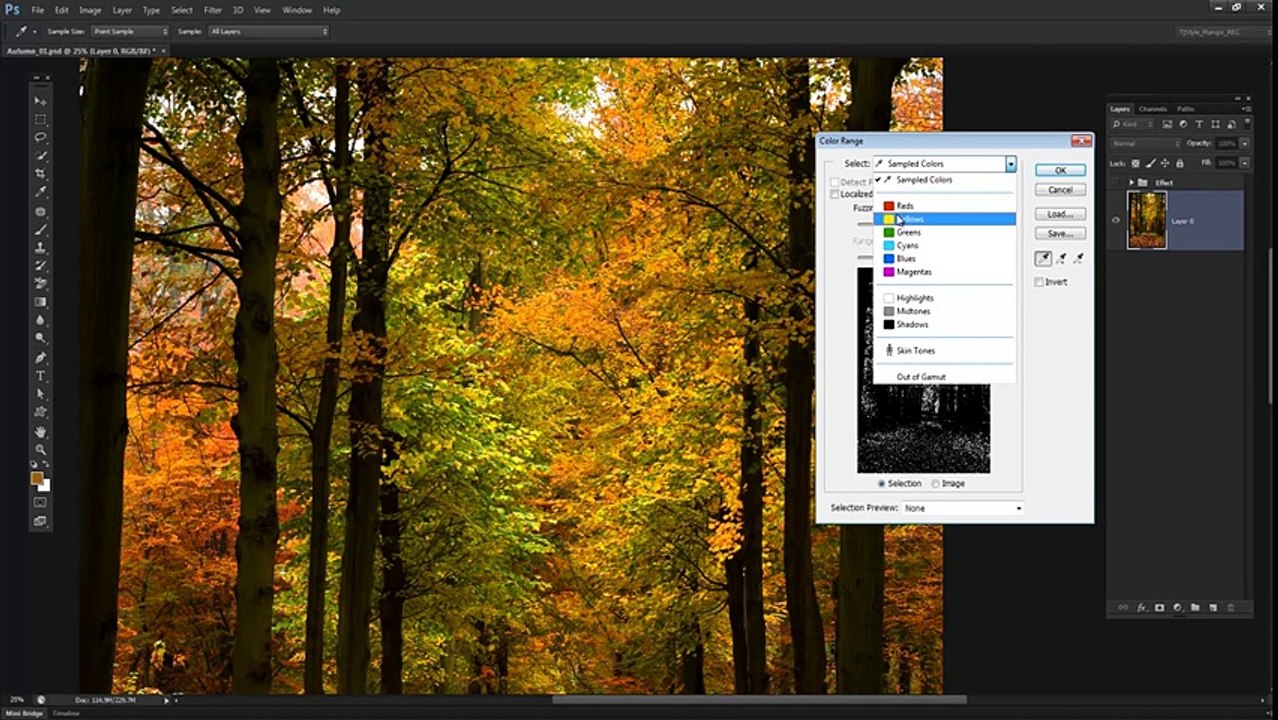Click Create new layer icon

(x=1213, y=607)
